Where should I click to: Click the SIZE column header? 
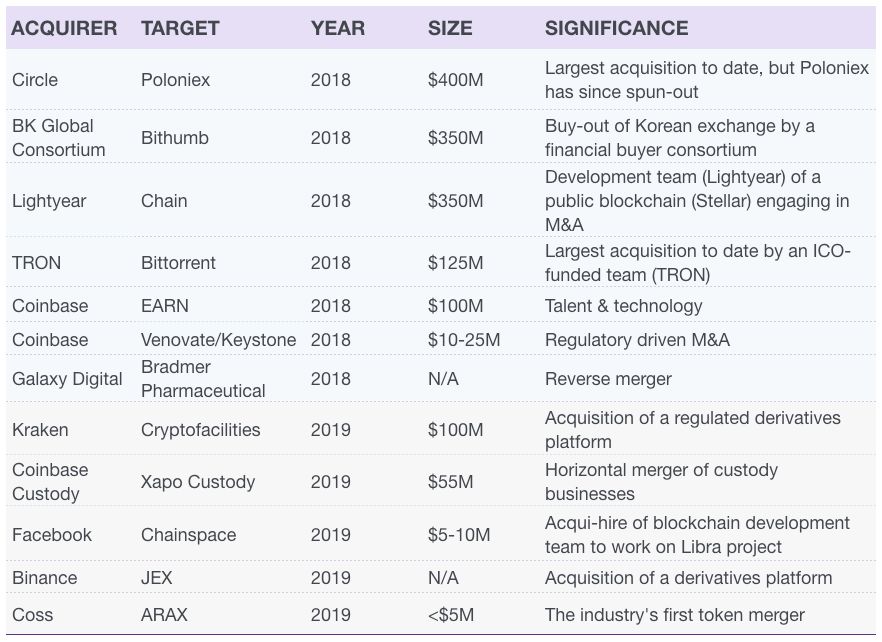450,29
